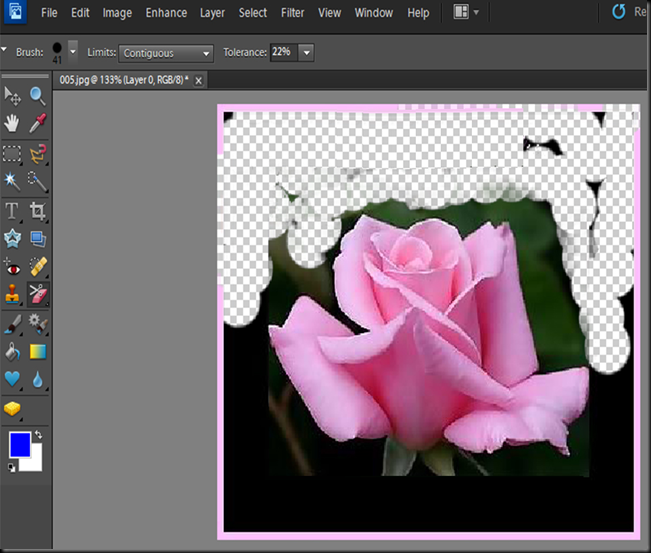
Task: Select the Eyedropper tool
Action: (x=37, y=123)
